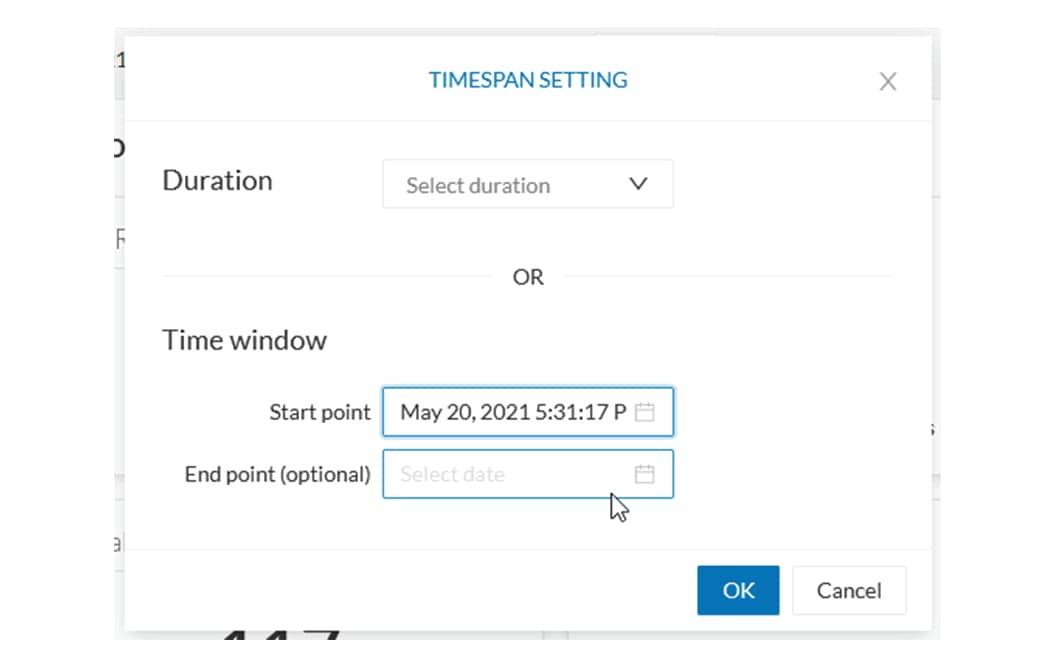
Task: Click the Duration label
Action: point(217,181)
